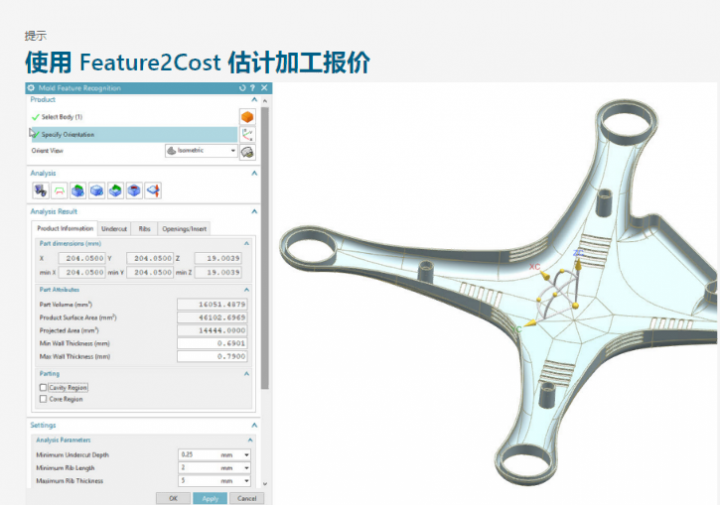This screenshot has height=505, width=720.
Task: Collapse the Analysis Result section
Action: coord(254,211)
